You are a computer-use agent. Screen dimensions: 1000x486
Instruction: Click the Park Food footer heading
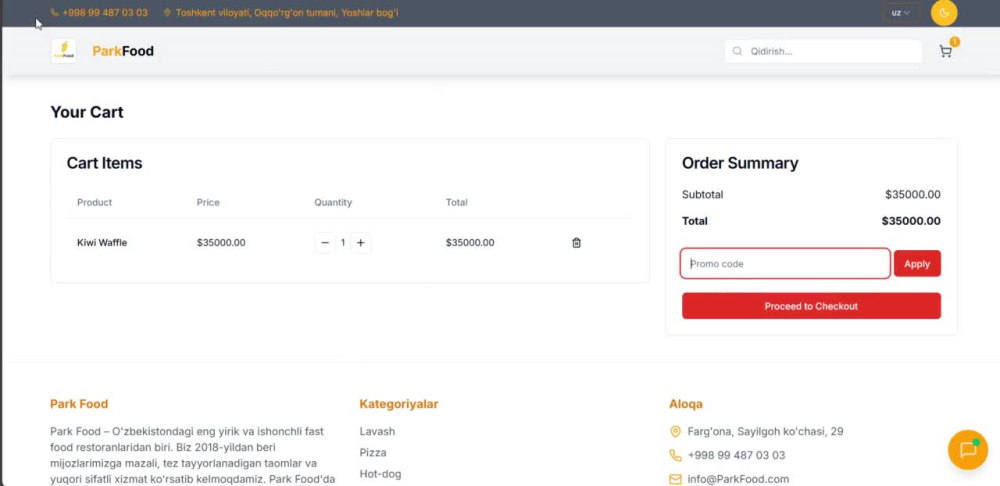point(79,404)
